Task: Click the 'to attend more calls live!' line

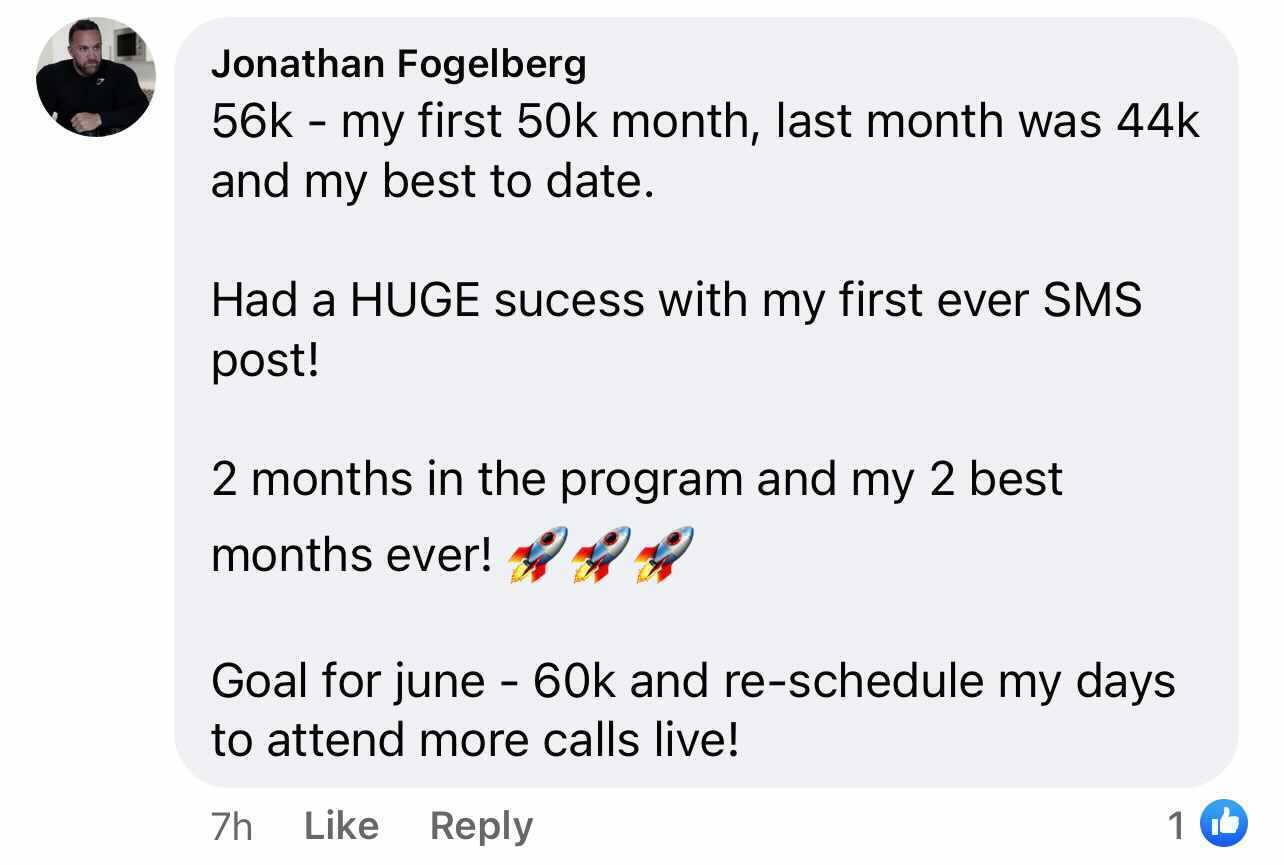Action: click(x=475, y=741)
